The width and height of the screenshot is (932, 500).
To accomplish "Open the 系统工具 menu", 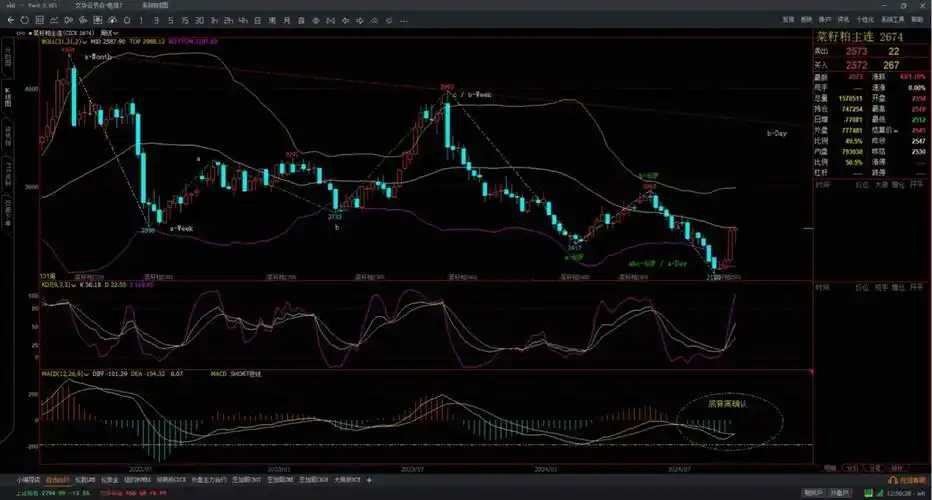I will 891,19.
